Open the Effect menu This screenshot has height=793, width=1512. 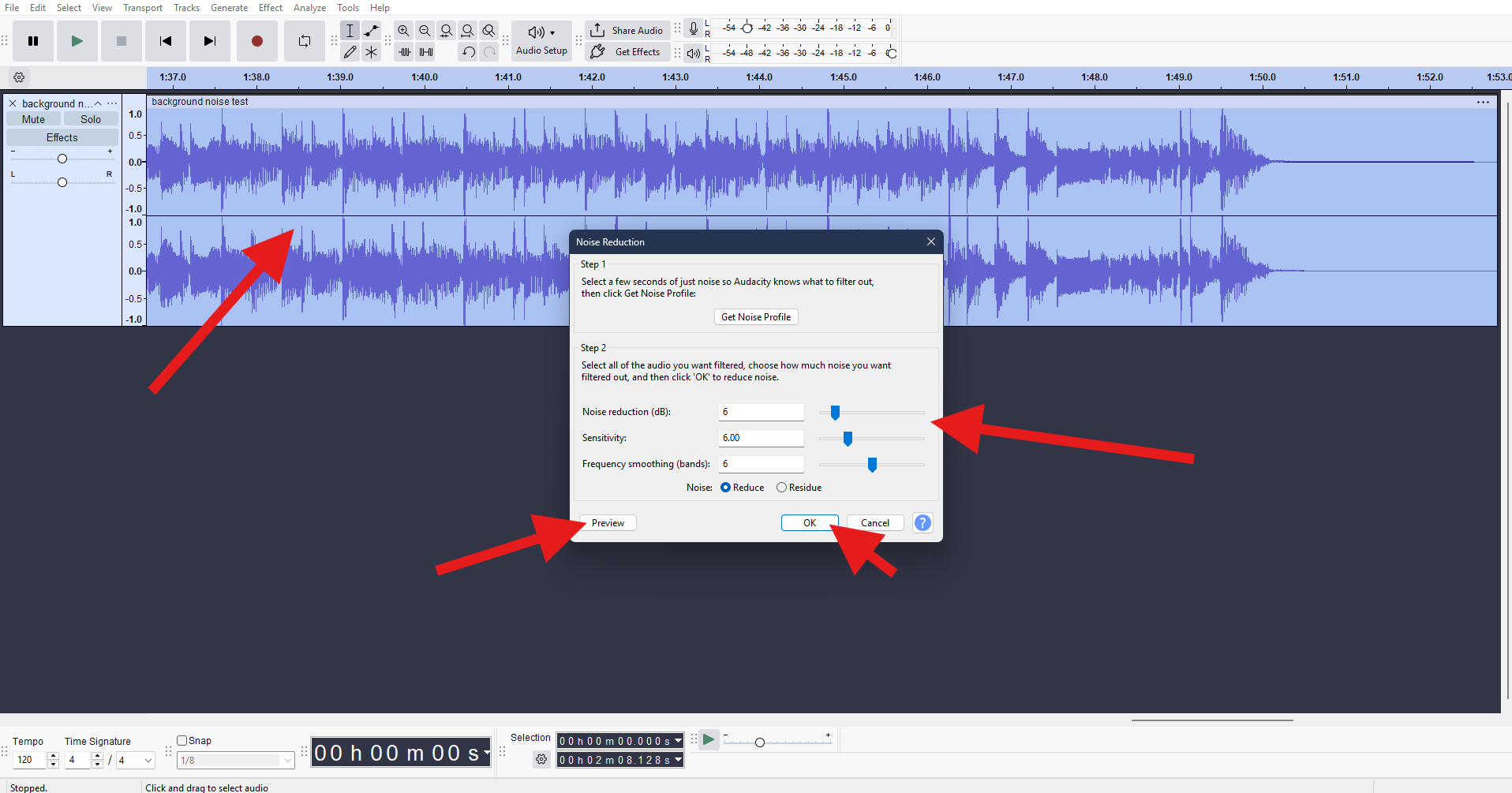(x=270, y=7)
